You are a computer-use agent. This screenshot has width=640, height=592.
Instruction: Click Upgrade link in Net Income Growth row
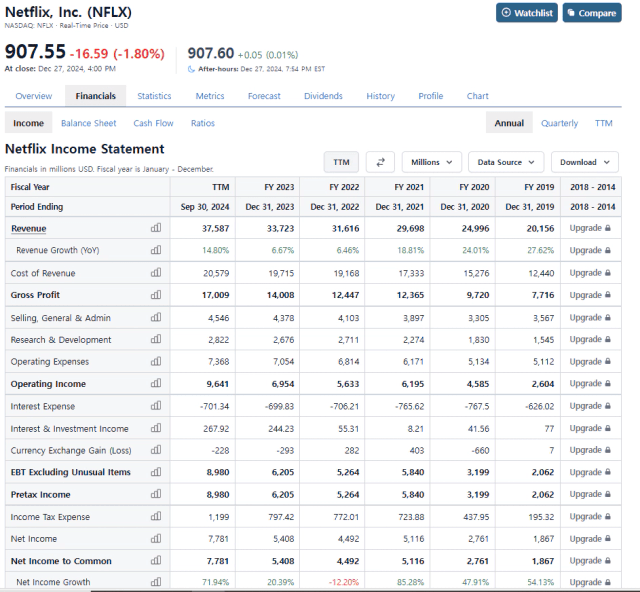coord(590,582)
